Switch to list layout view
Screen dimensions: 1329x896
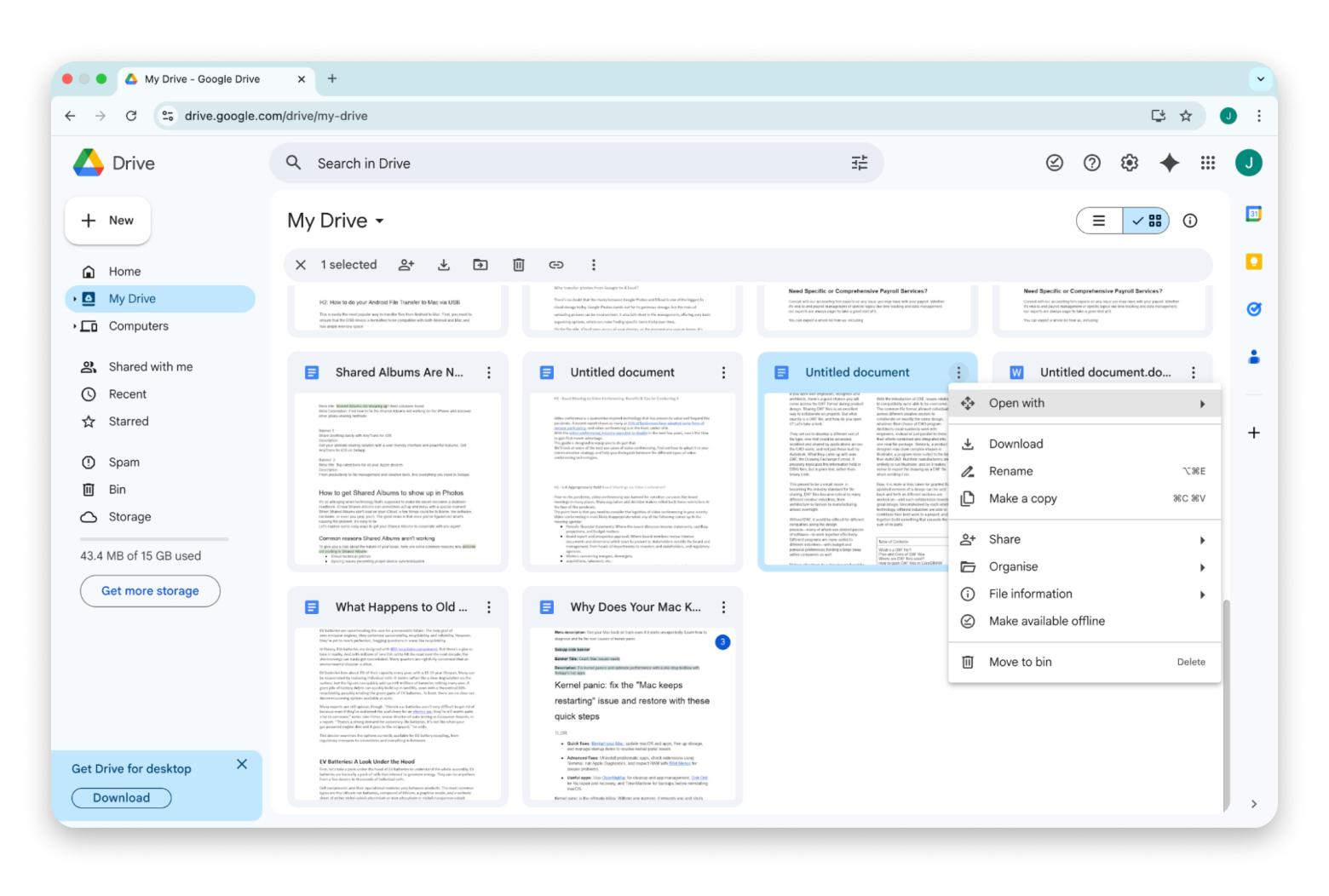[1099, 221]
